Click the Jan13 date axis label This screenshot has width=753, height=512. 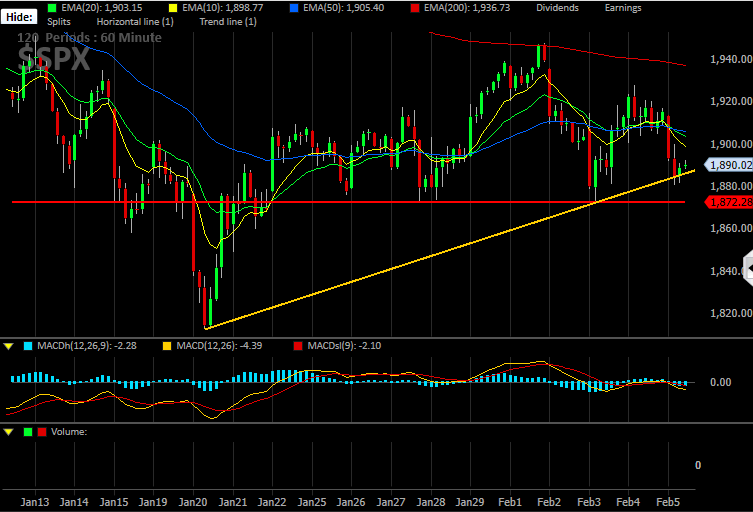[35, 502]
